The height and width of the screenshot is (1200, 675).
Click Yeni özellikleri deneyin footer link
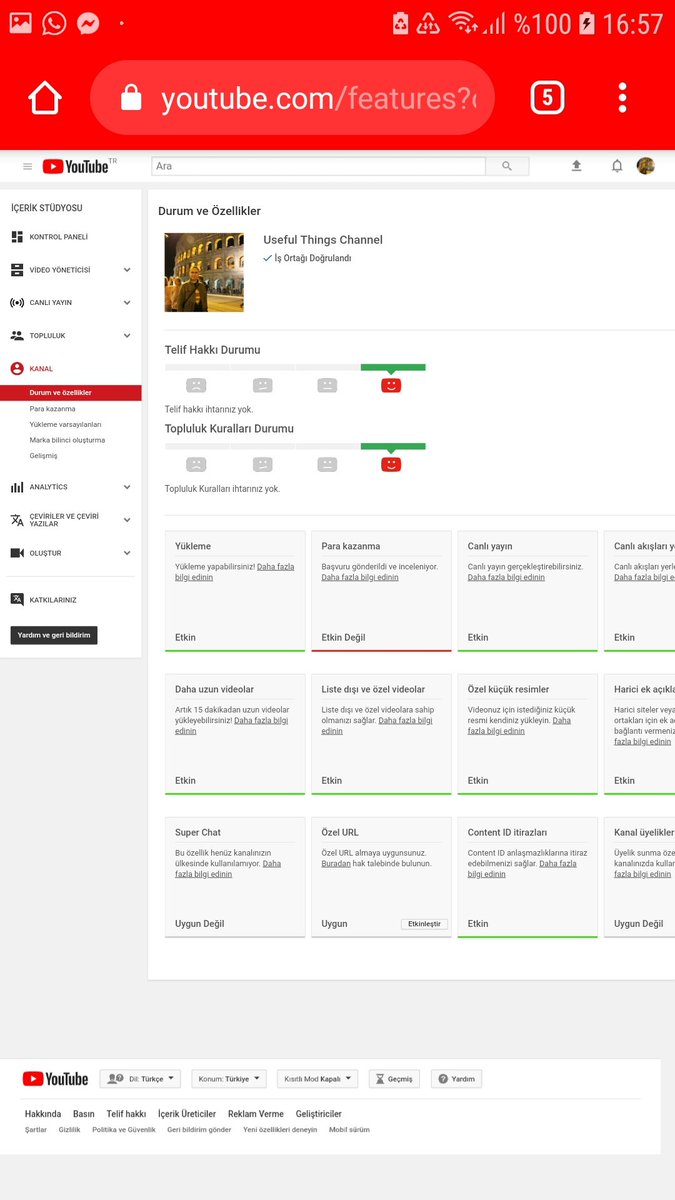click(x=280, y=1130)
